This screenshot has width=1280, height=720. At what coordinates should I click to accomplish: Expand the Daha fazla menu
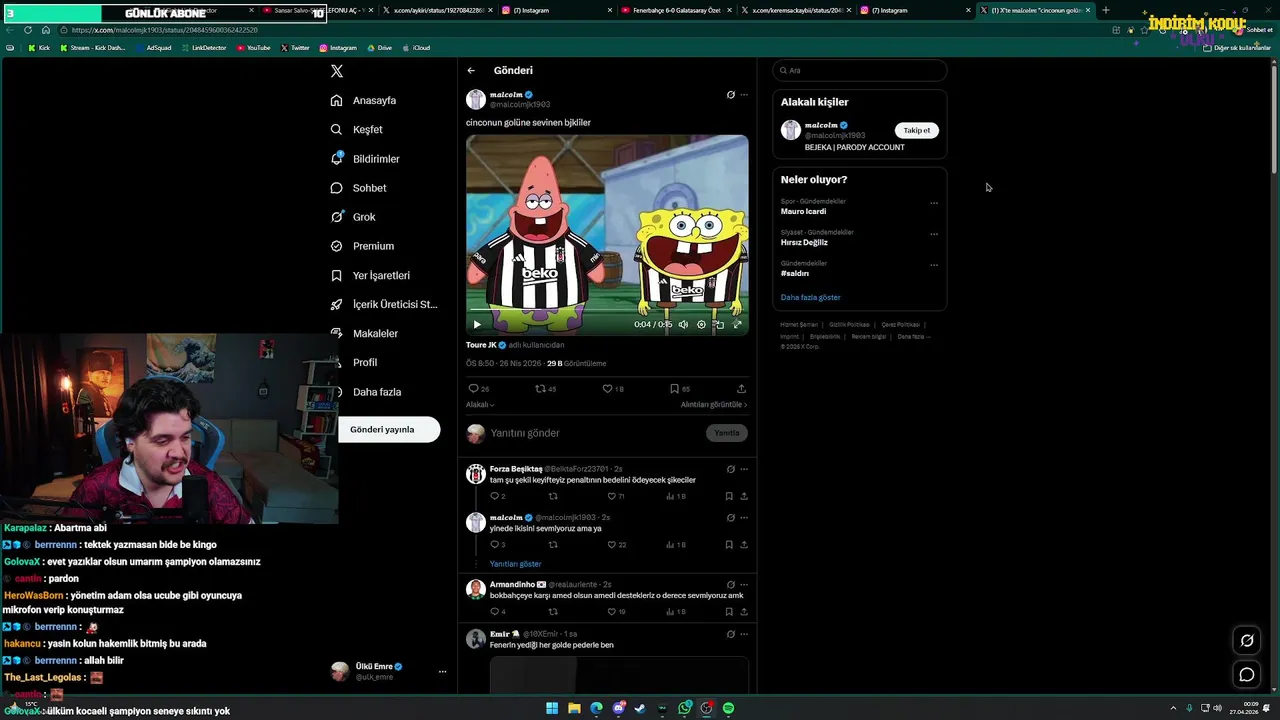coord(366,392)
